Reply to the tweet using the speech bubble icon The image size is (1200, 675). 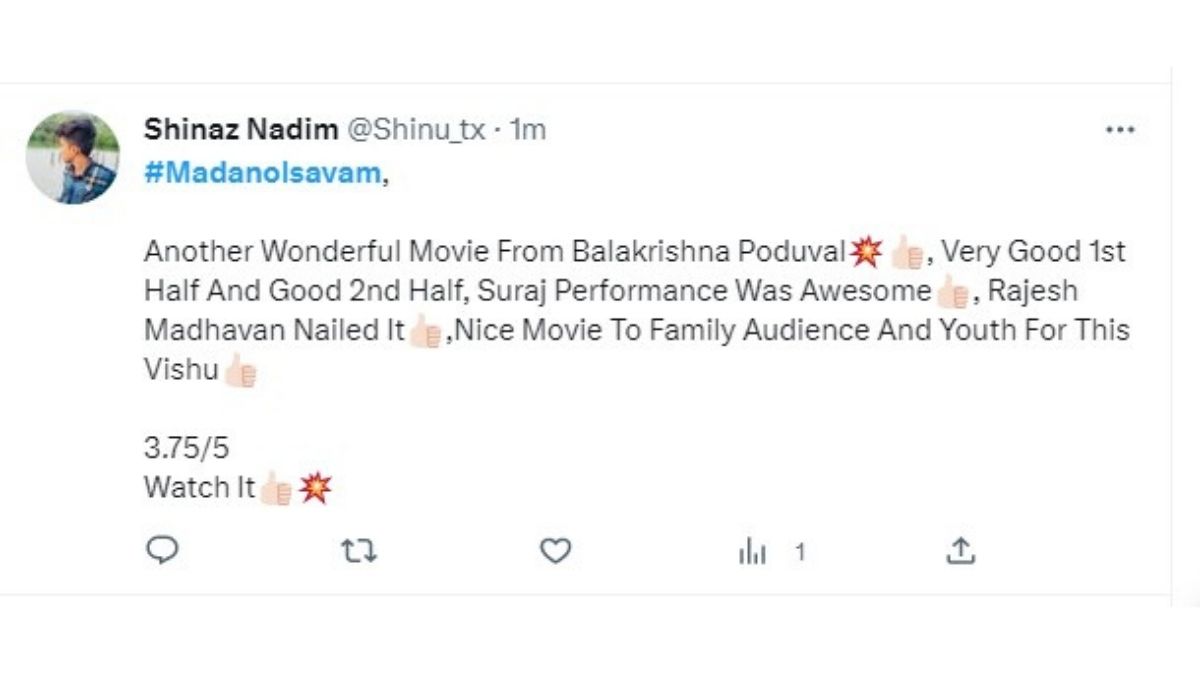165,549
